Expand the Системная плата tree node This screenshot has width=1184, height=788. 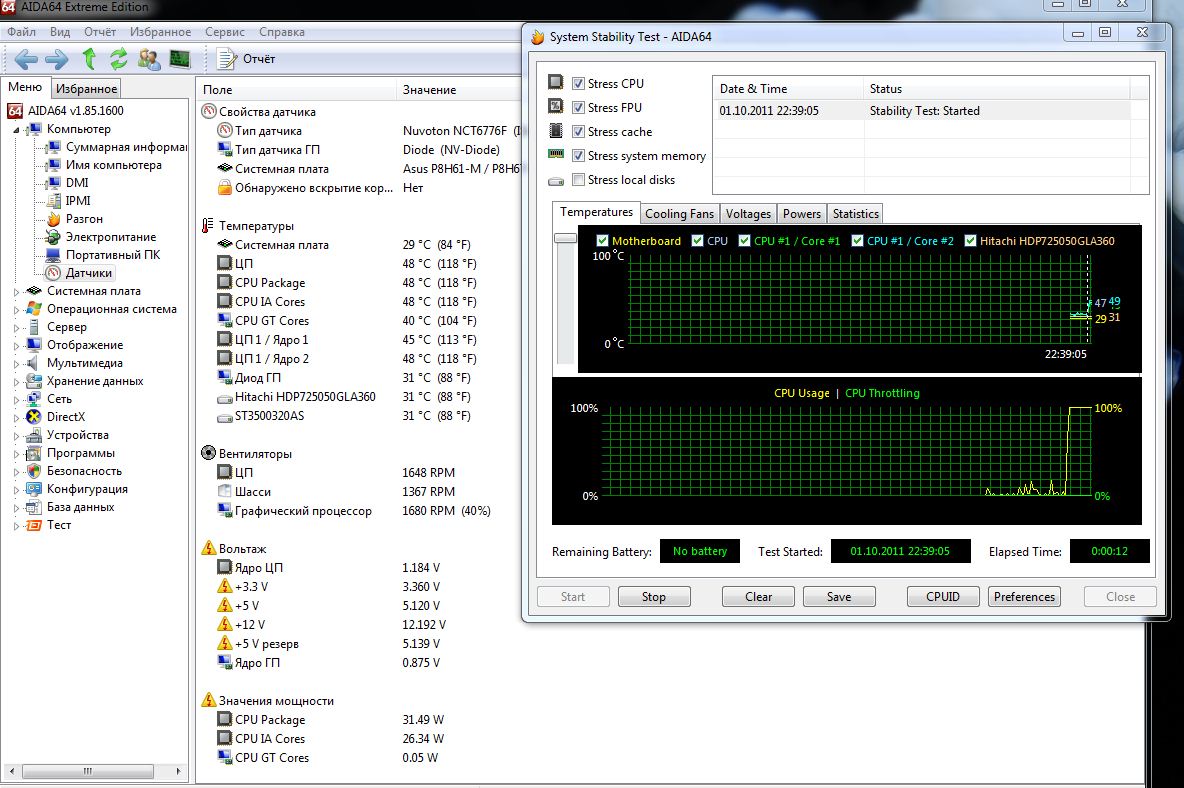(x=17, y=291)
